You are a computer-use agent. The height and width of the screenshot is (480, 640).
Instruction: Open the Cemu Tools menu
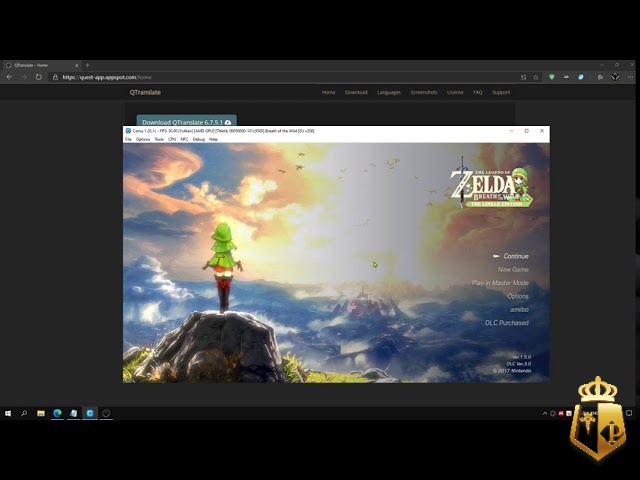pyautogui.click(x=159, y=139)
